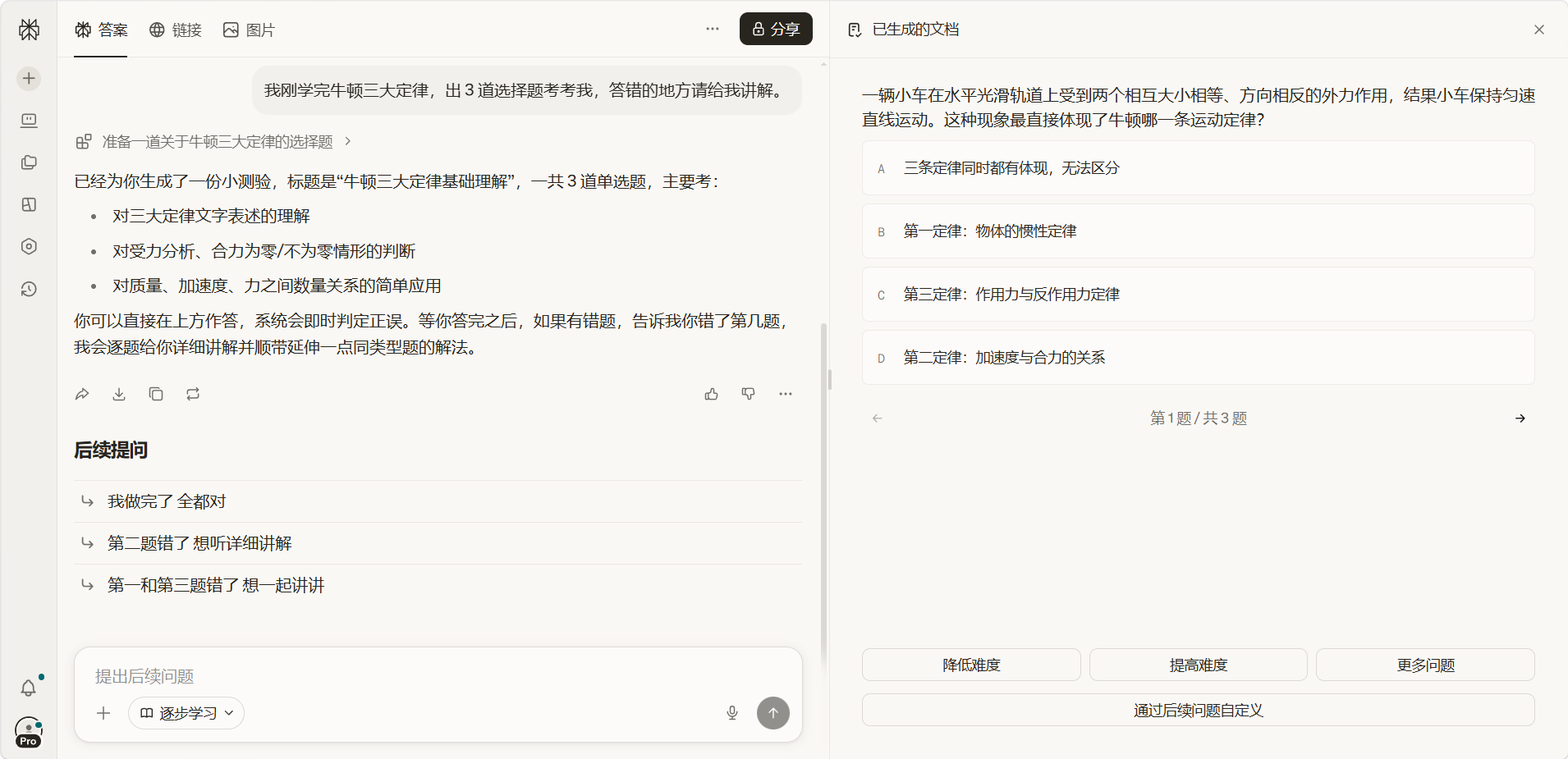Image resolution: width=1568 pixels, height=759 pixels.
Task: Click the thumbs up icon
Action: point(712,394)
